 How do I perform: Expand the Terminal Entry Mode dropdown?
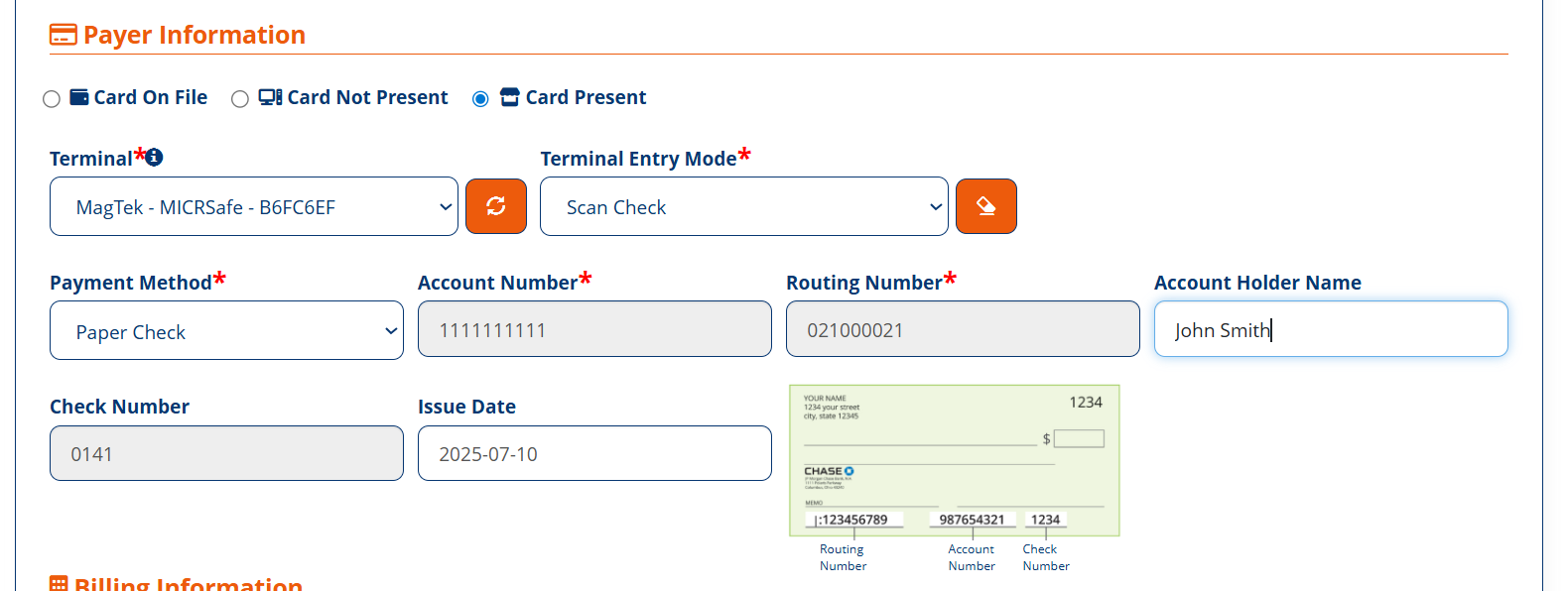click(744, 206)
